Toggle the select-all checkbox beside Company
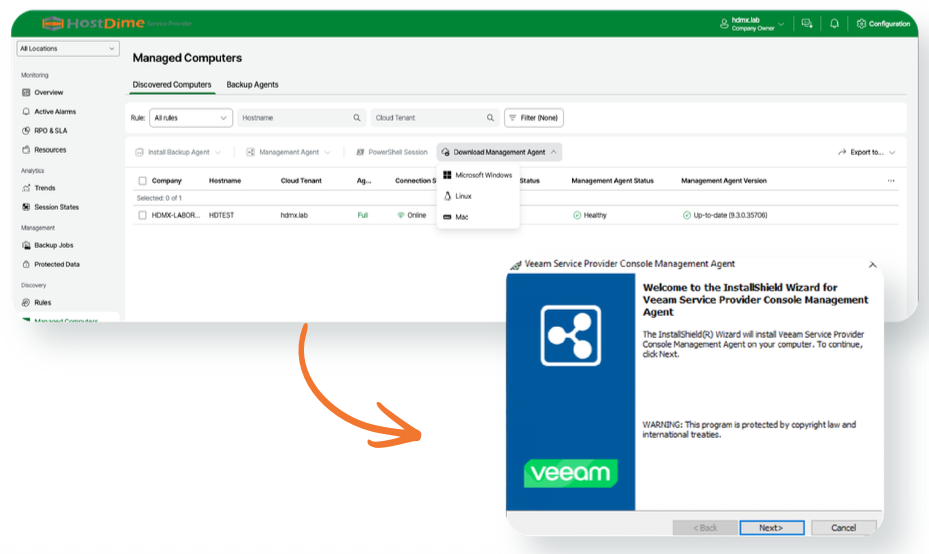The image size is (929, 554). click(x=142, y=181)
